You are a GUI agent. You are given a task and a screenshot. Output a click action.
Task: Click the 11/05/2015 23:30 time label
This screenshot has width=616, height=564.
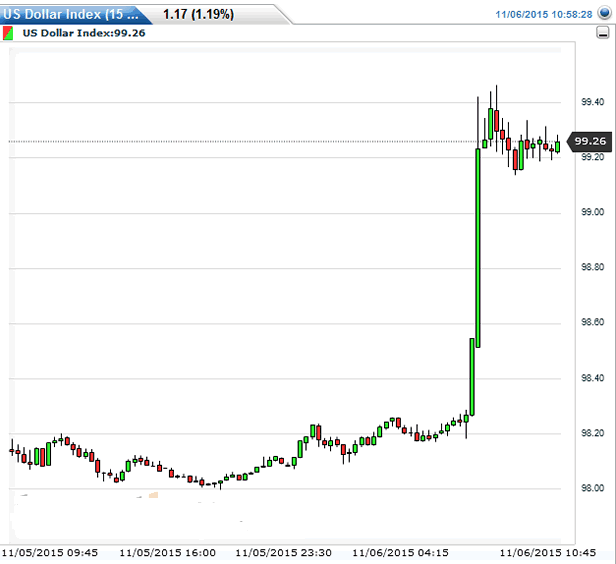click(283, 553)
